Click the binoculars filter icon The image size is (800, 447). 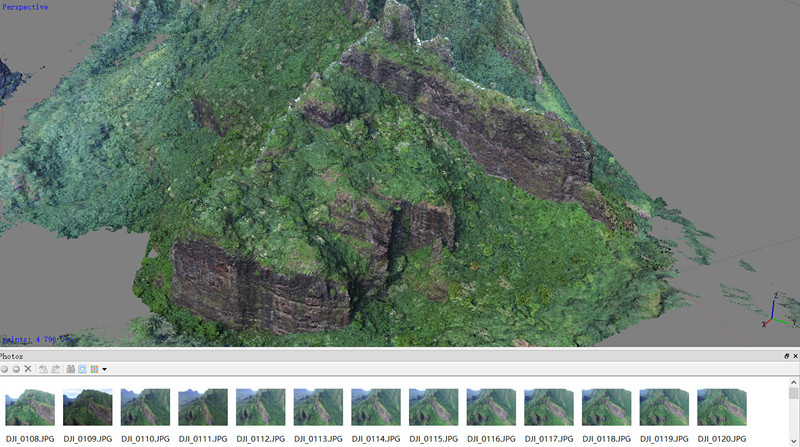point(70,369)
